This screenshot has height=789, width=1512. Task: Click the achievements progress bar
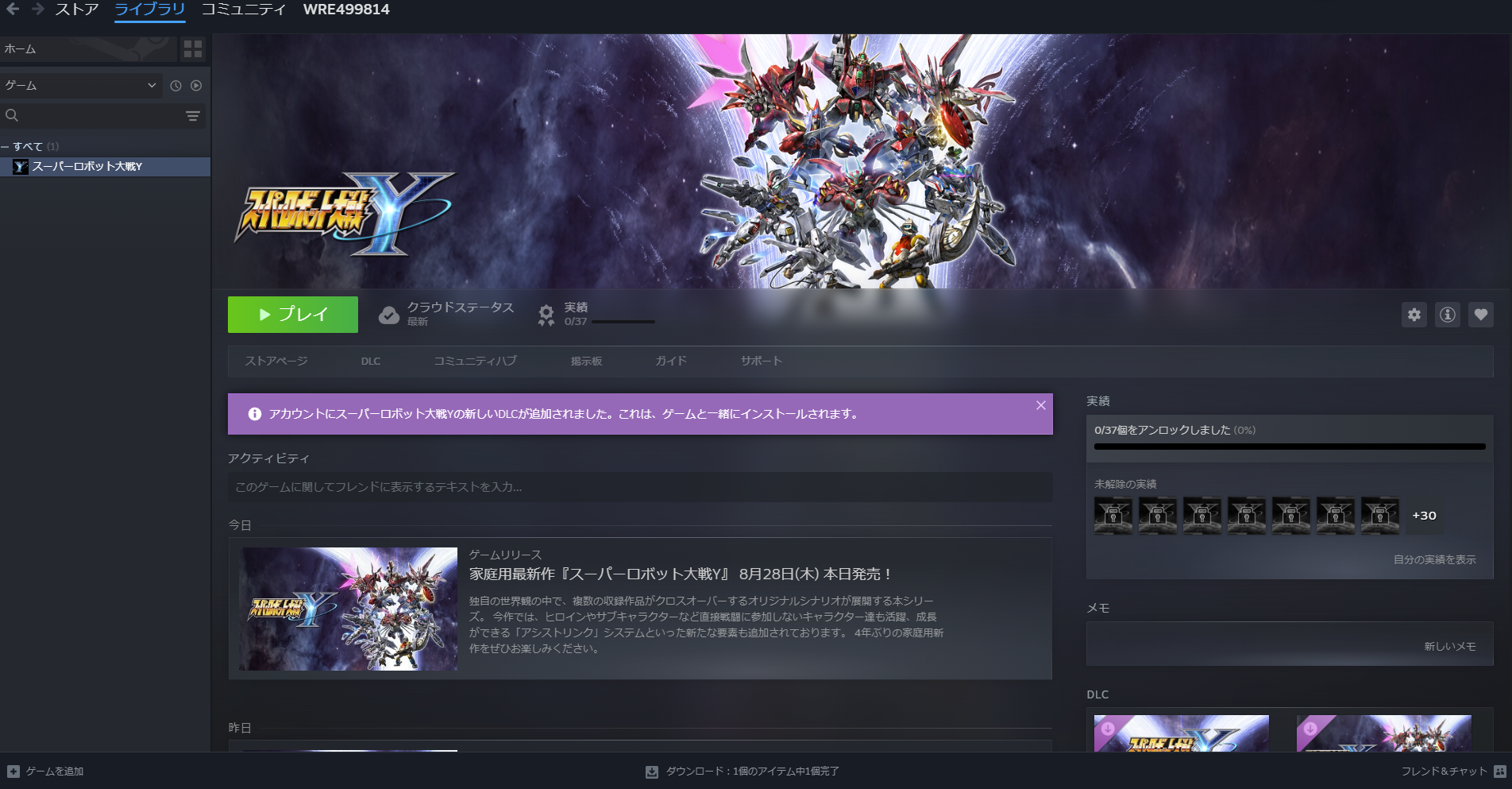1290,447
